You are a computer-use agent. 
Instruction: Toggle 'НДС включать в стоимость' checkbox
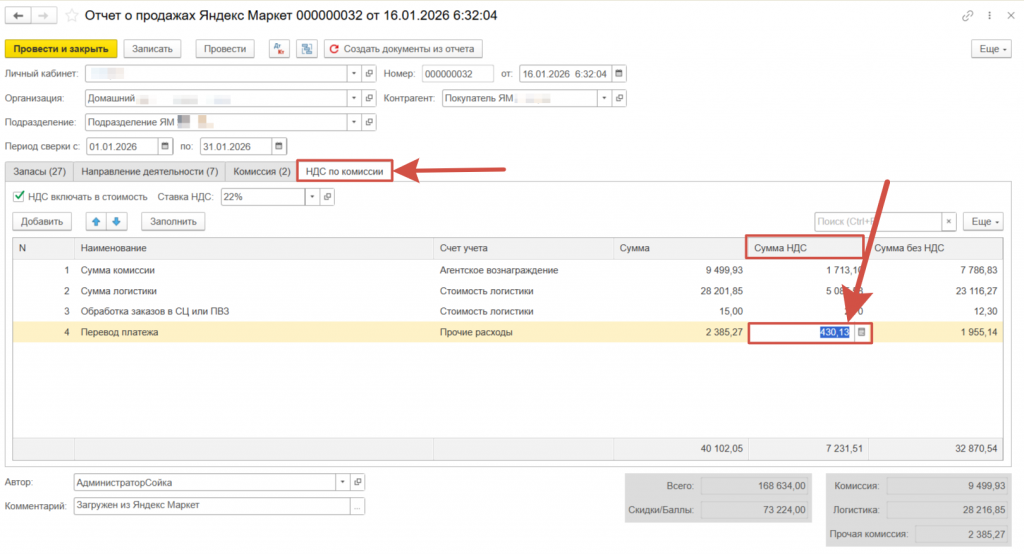(19, 197)
